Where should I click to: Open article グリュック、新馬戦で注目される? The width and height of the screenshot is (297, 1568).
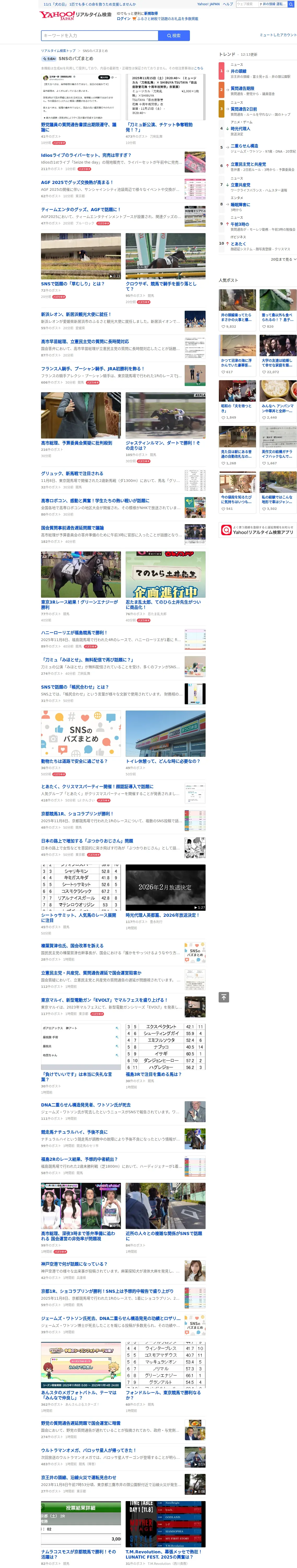(x=72, y=473)
